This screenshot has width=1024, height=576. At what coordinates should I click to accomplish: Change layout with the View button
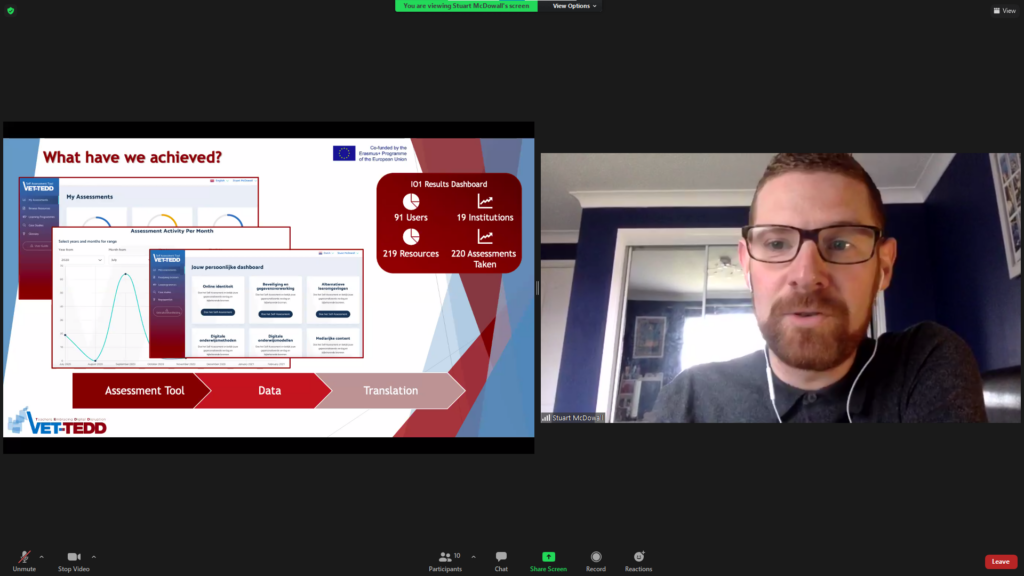[x=1004, y=10]
